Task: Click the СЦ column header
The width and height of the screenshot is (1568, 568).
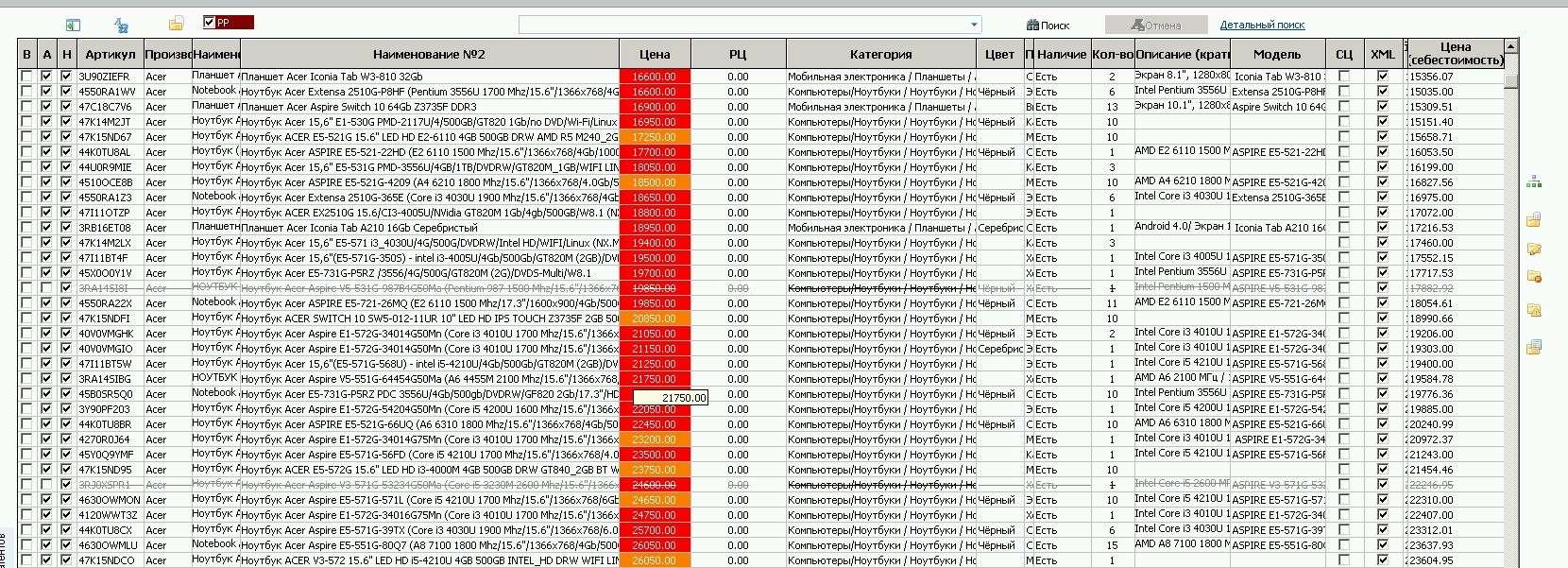Action: [x=1344, y=54]
